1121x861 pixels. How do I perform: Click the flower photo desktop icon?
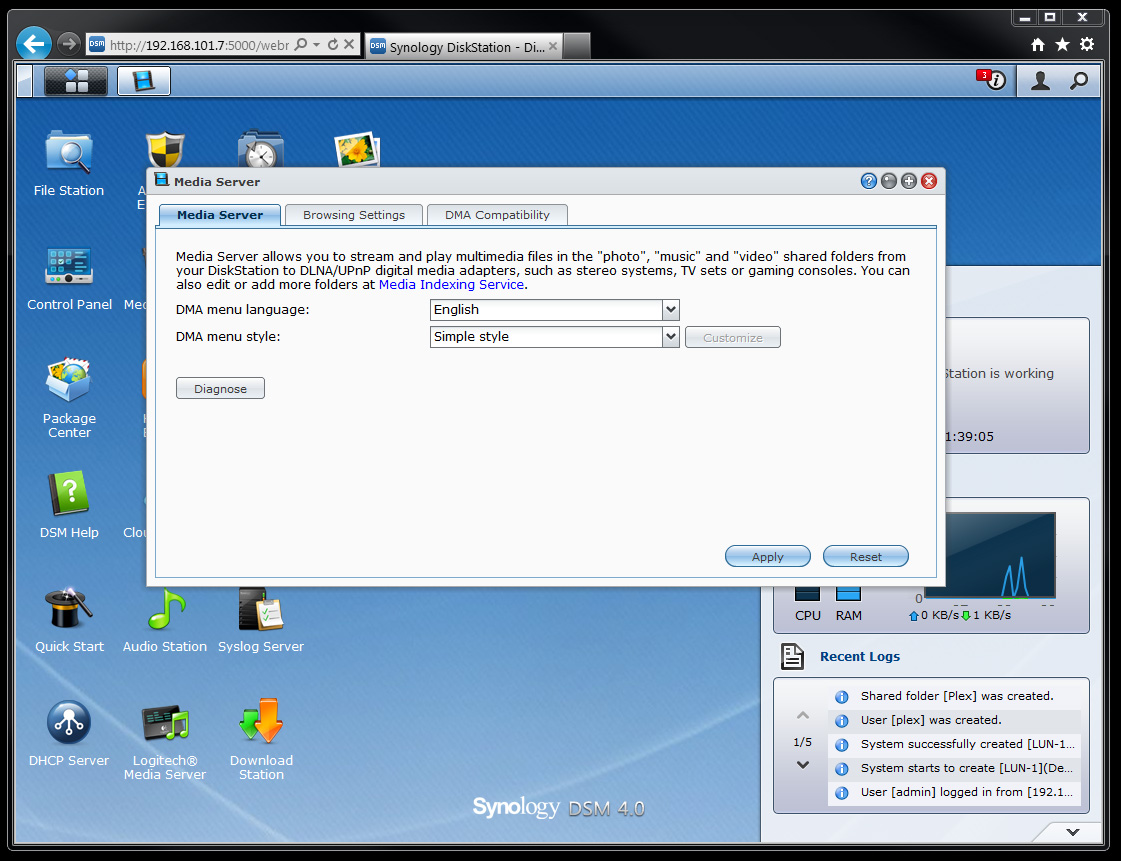[x=357, y=149]
